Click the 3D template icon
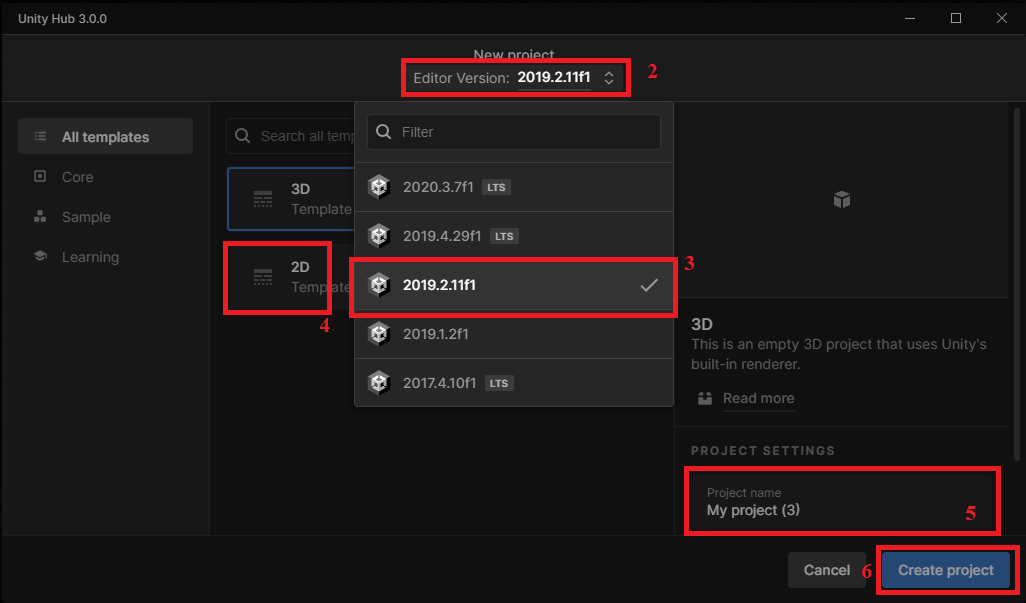The height and width of the screenshot is (603, 1026). 263,199
